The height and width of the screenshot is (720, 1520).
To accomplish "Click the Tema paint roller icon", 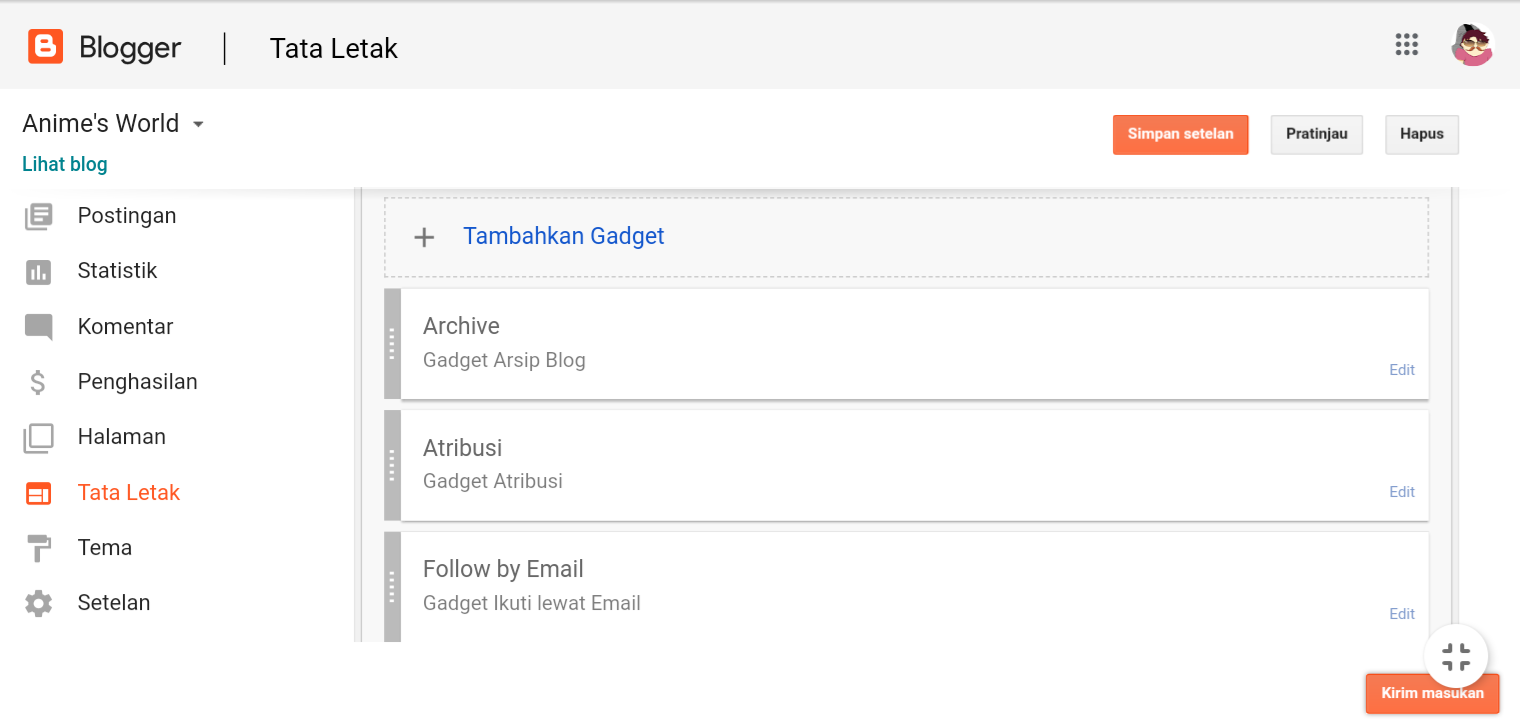I will (x=39, y=548).
